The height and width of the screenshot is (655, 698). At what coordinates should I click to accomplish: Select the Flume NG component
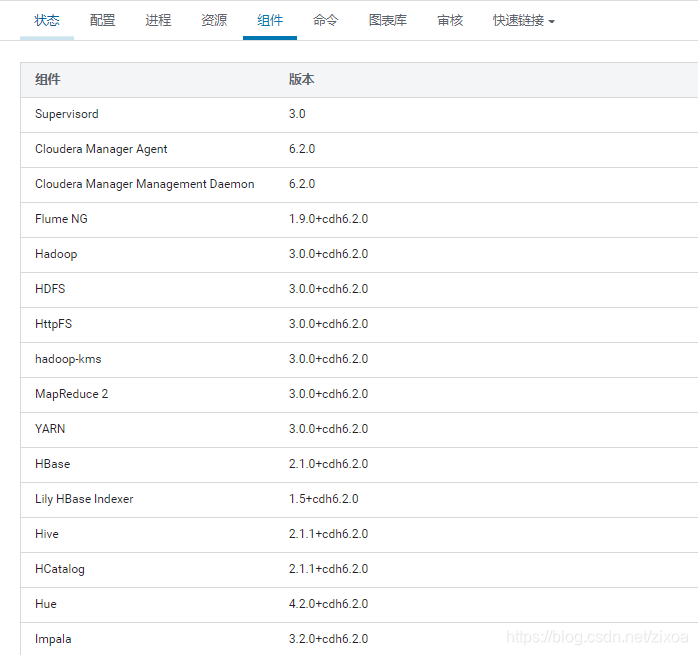click(61, 219)
